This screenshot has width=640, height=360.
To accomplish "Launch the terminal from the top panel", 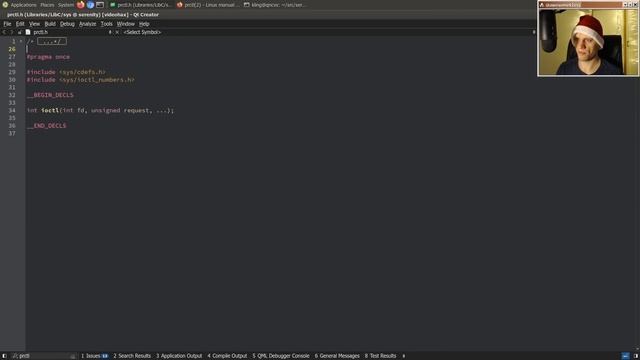I will pos(100,5).
